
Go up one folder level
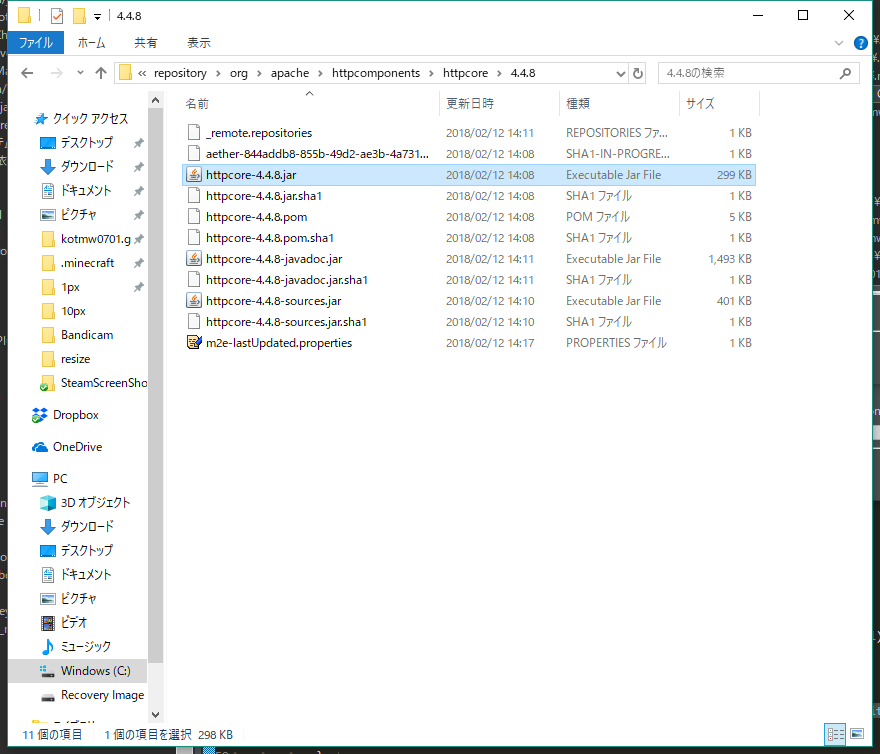(100, 73)
